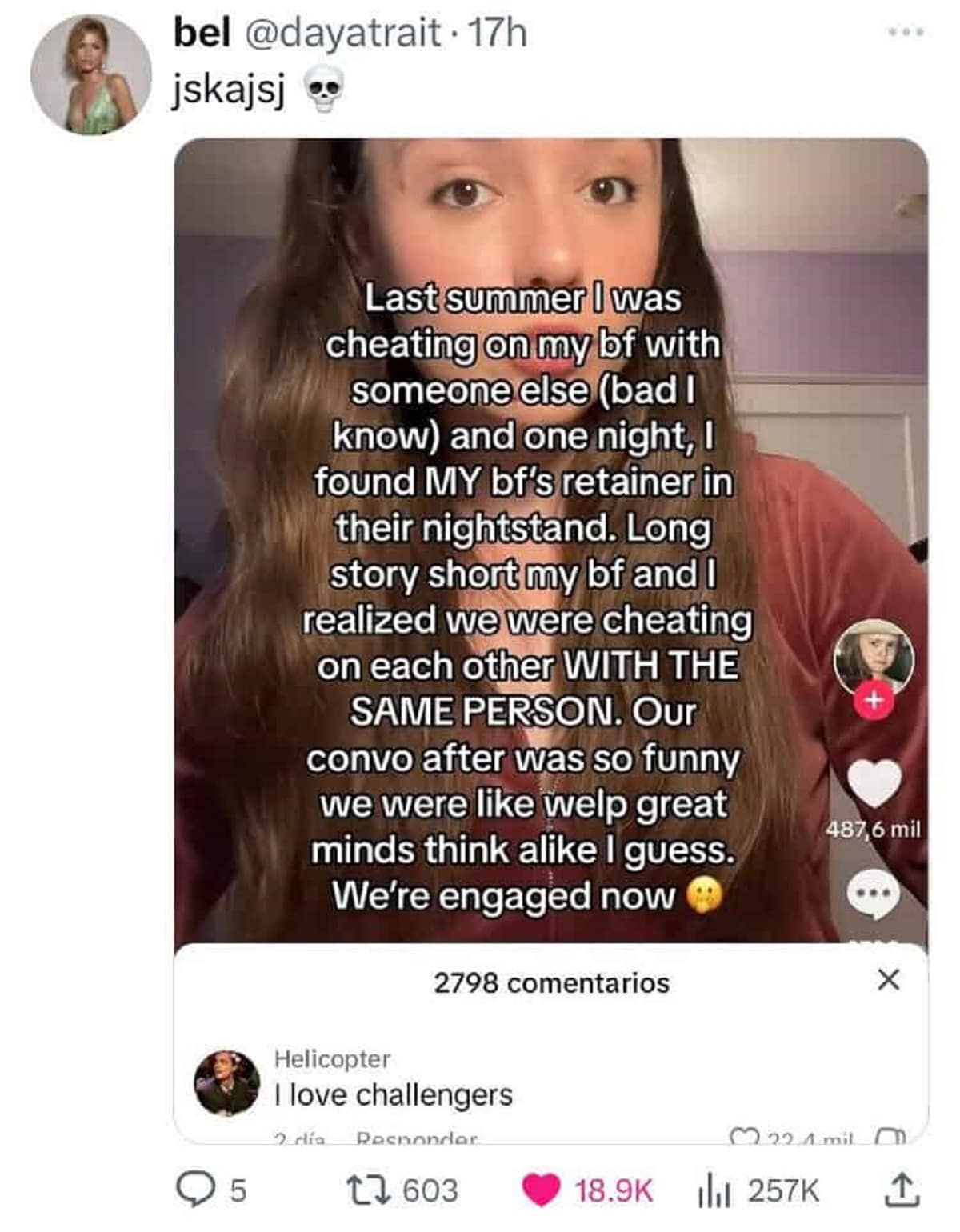The image size is (960, 1232).
Task: Open bel's profile picture
Action: click(x=91, y=74)
